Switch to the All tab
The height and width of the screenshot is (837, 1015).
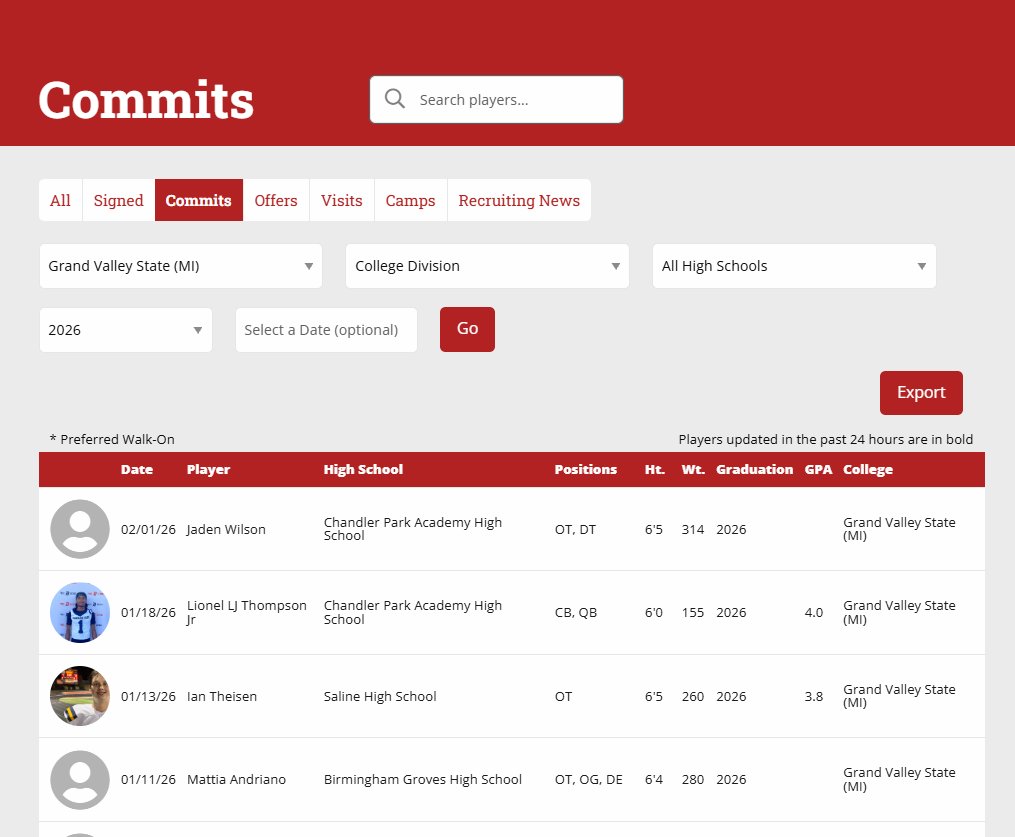click(x=60, y=200)
